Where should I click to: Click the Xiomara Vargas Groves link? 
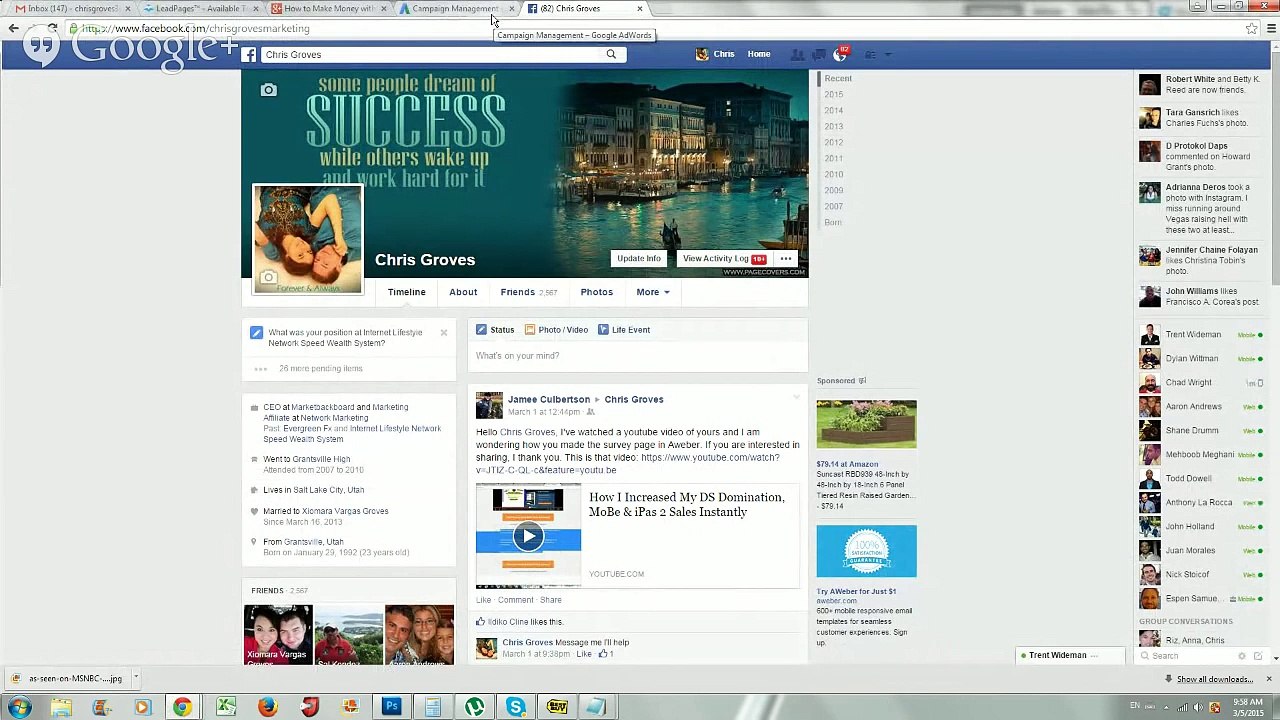coord(345,511)
